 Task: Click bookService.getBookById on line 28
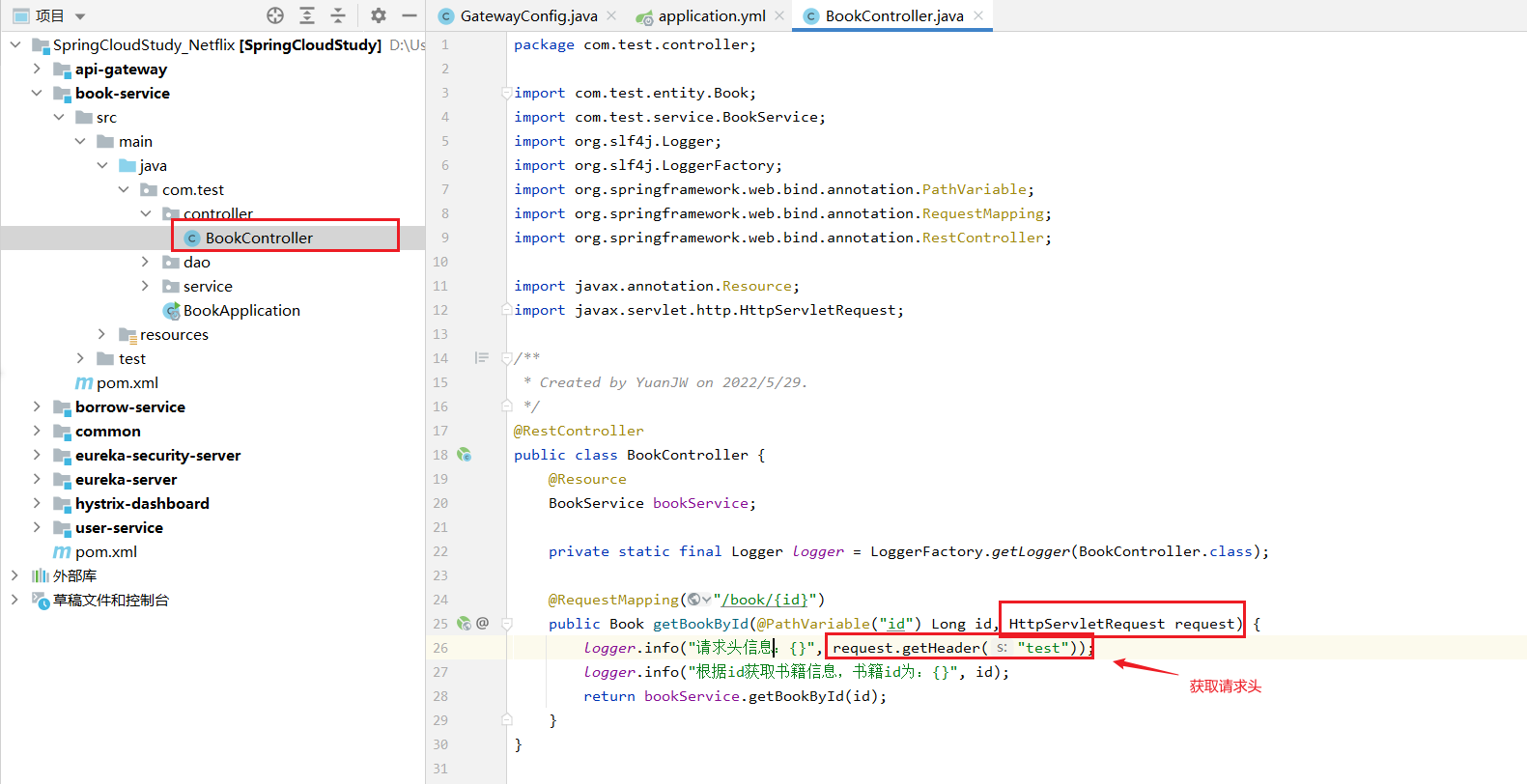(761, 696)
